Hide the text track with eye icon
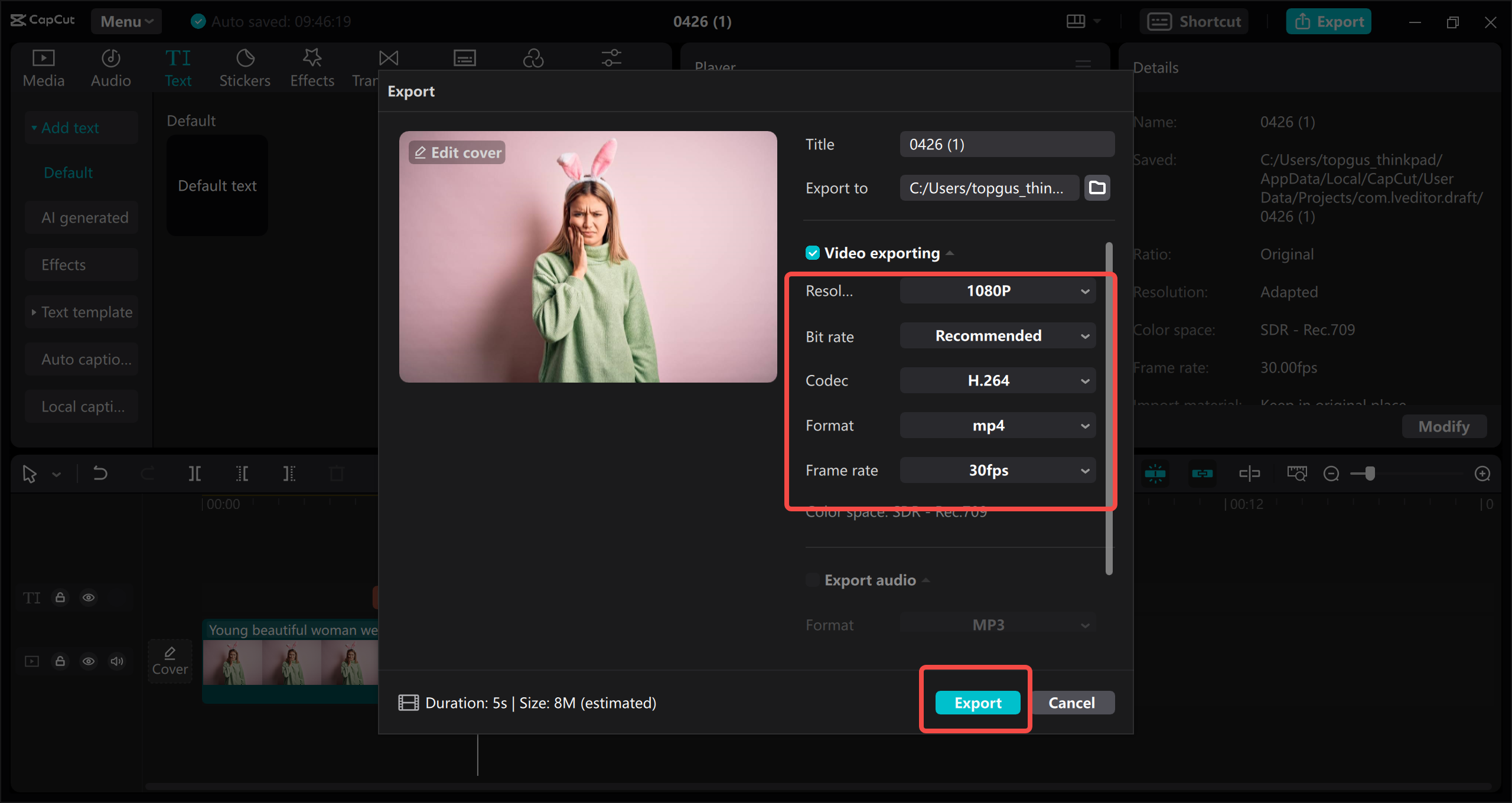1512x803 pixels. pos(89,598)
